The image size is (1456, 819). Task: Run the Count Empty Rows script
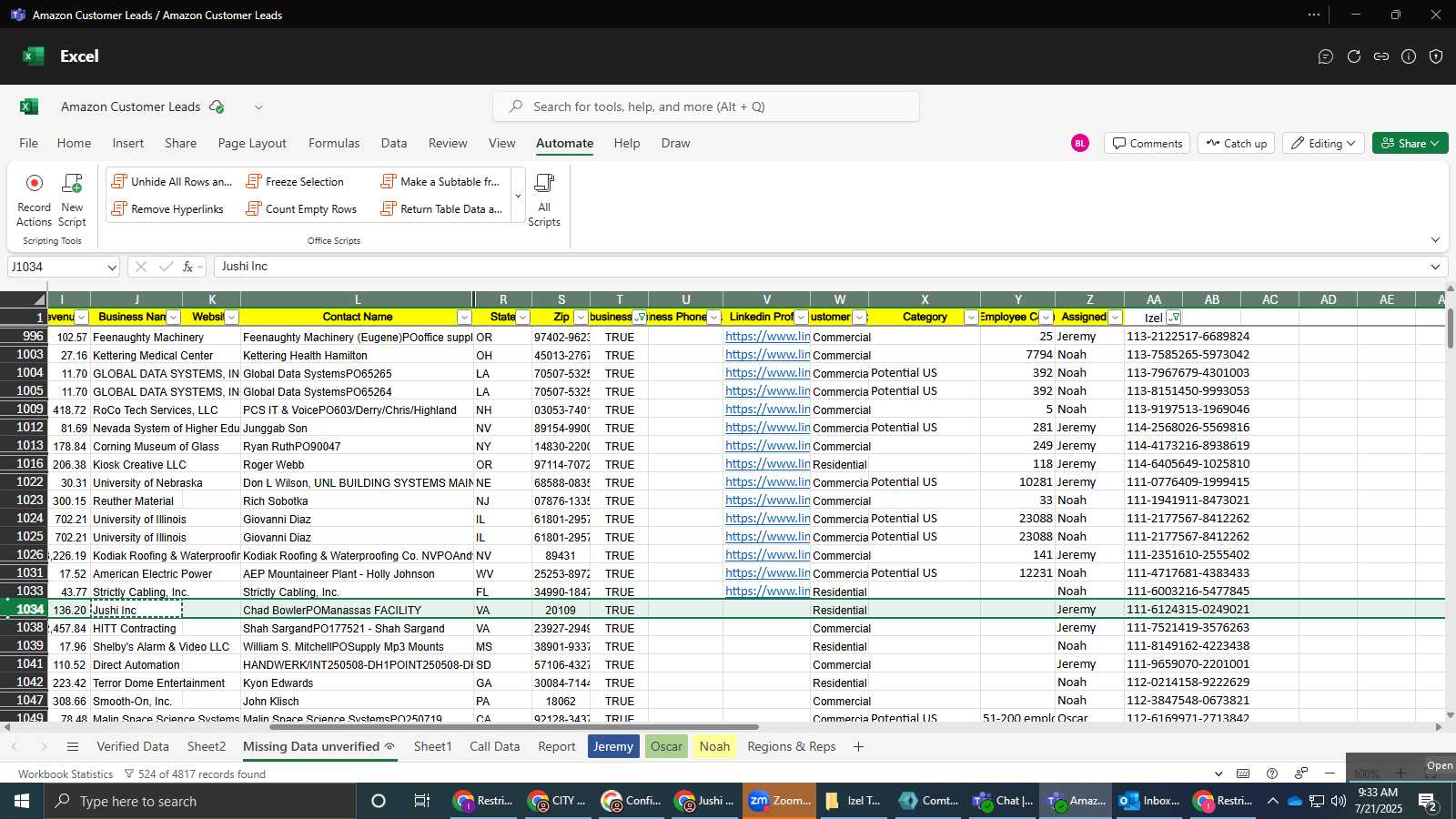[301, 209]
